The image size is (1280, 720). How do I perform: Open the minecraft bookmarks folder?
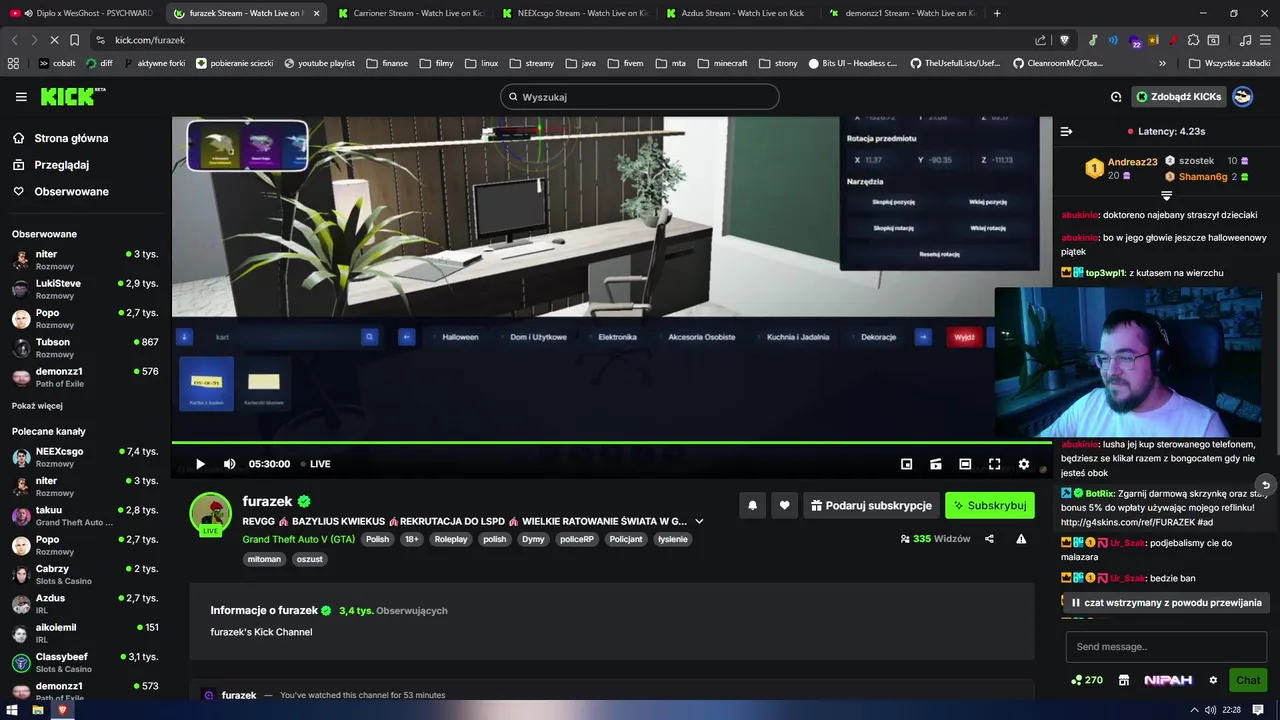pyautogui.click(x=722, y=63)
